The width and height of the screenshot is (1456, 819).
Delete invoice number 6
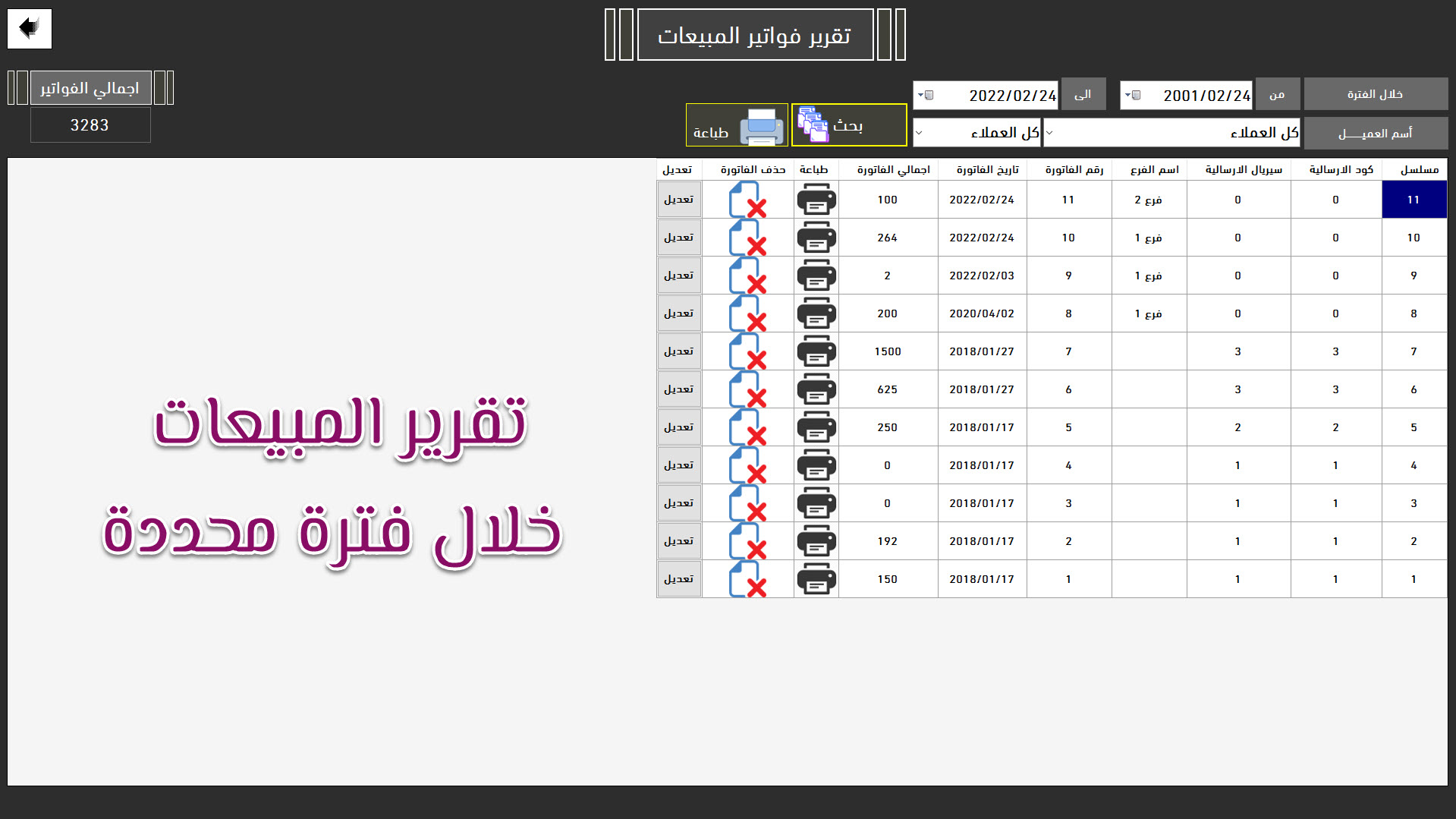pos(748,389)
